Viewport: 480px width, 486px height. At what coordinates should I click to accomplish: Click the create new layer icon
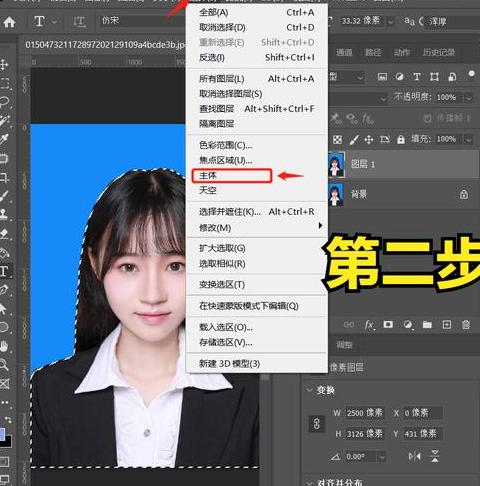pos(447,324)
